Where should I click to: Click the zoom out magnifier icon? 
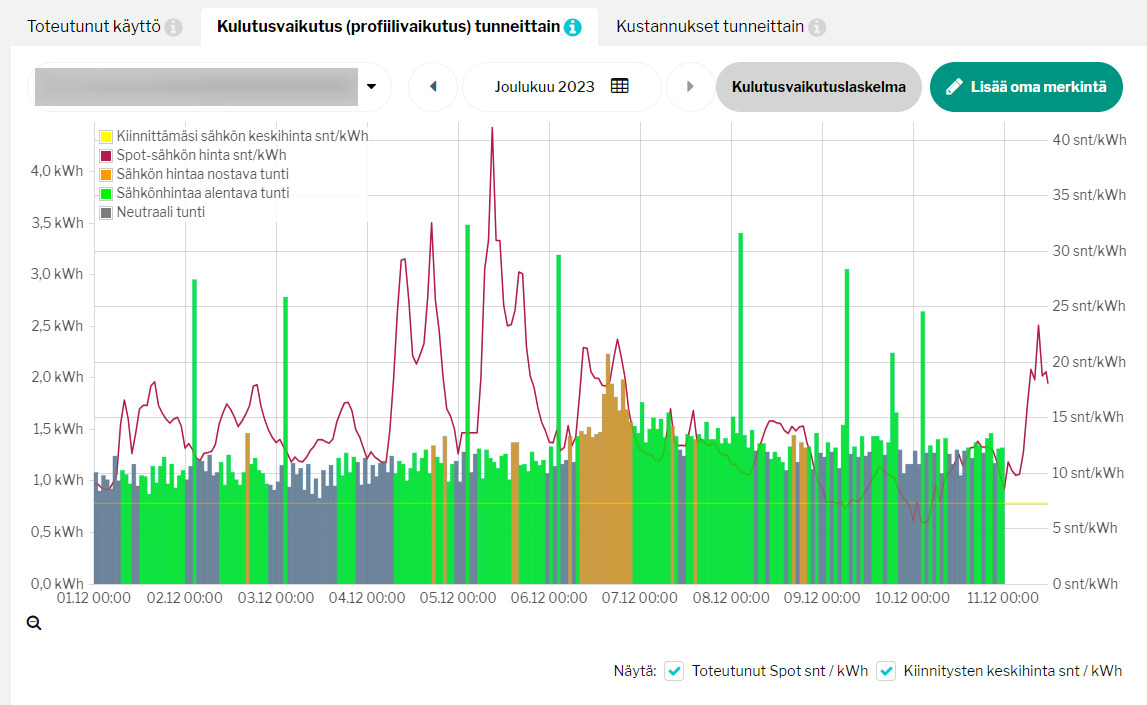pos(34,623)
